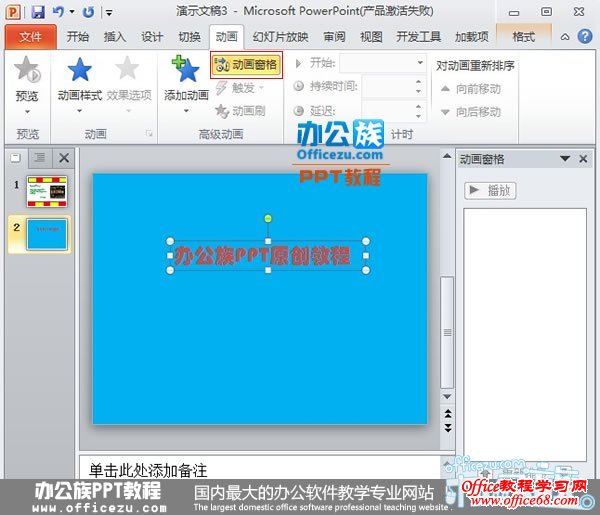Open the Slide Show (幻灯片放映) ribbon tab
The height and width of the screenshot is (515, 600).
[280, 37]
